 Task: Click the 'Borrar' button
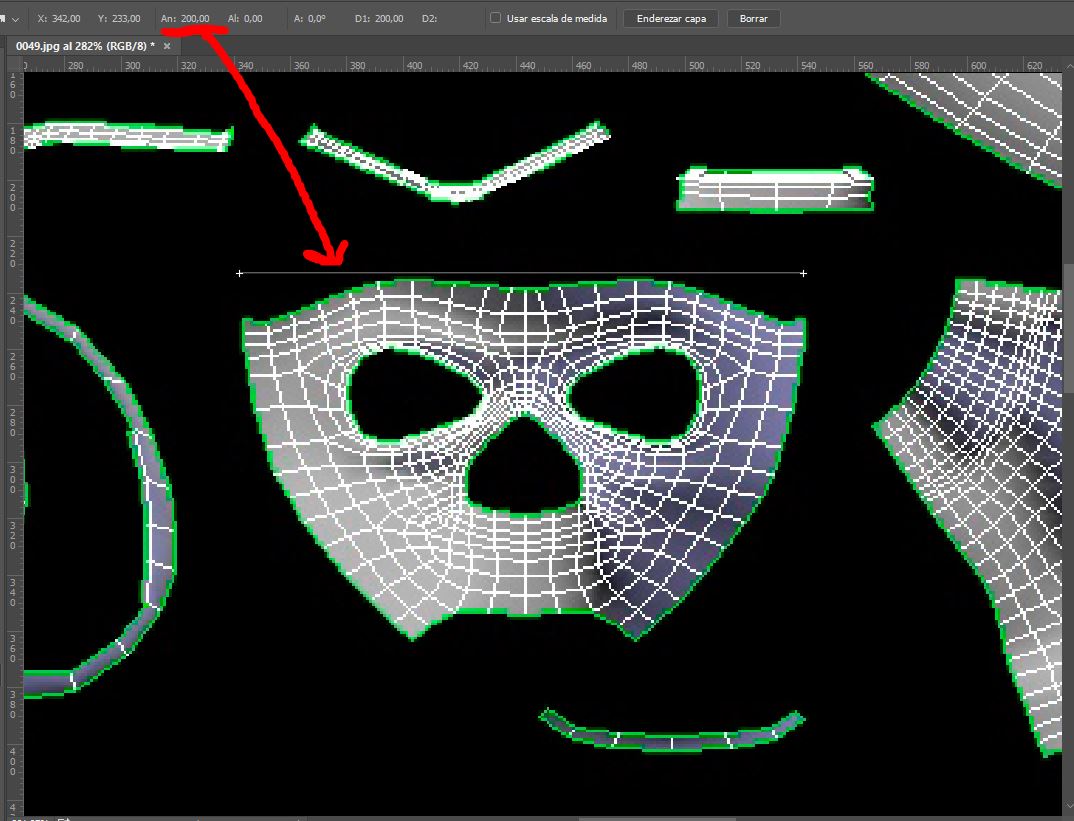753,18
